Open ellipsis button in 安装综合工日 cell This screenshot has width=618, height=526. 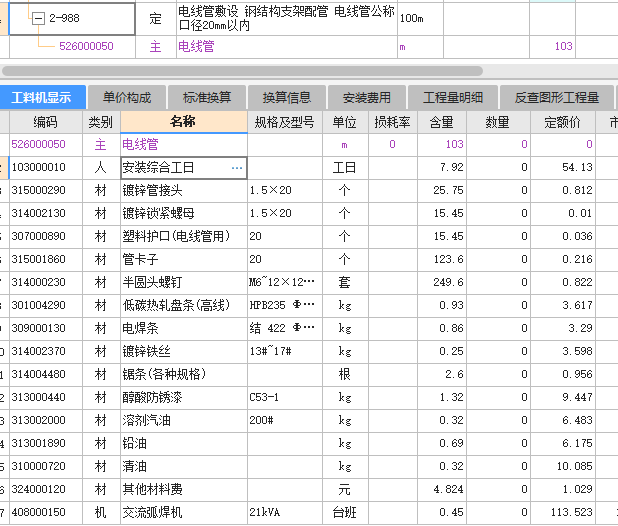(237, 168)
